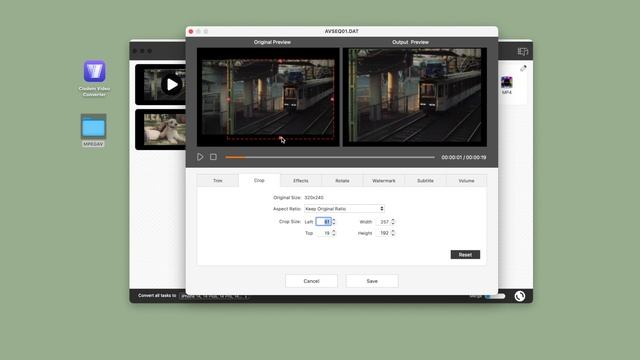Click the orange preview progress slider
Viewport: 640px width, 360px height.
coord(329,157)
